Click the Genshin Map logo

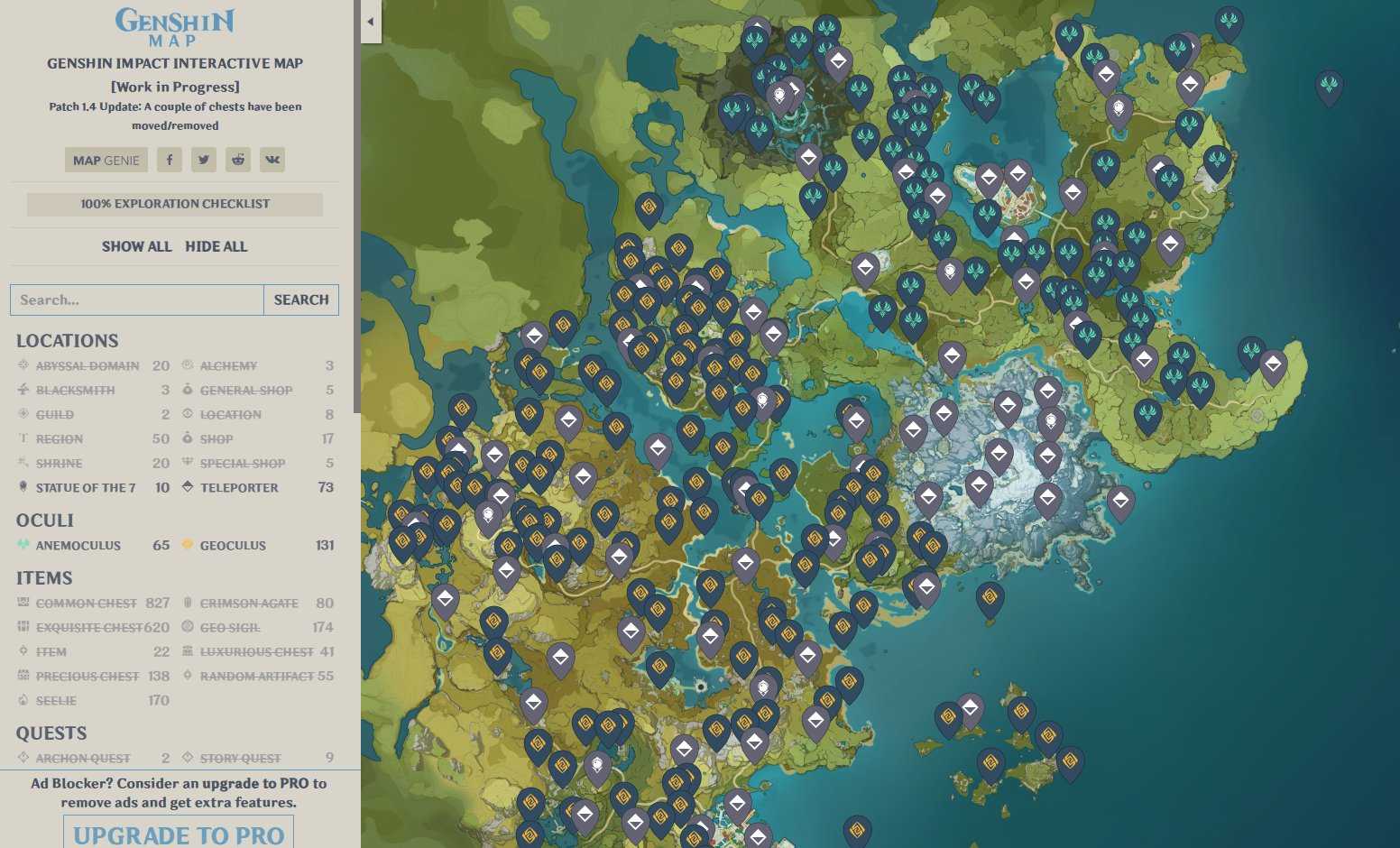(175, 27)
